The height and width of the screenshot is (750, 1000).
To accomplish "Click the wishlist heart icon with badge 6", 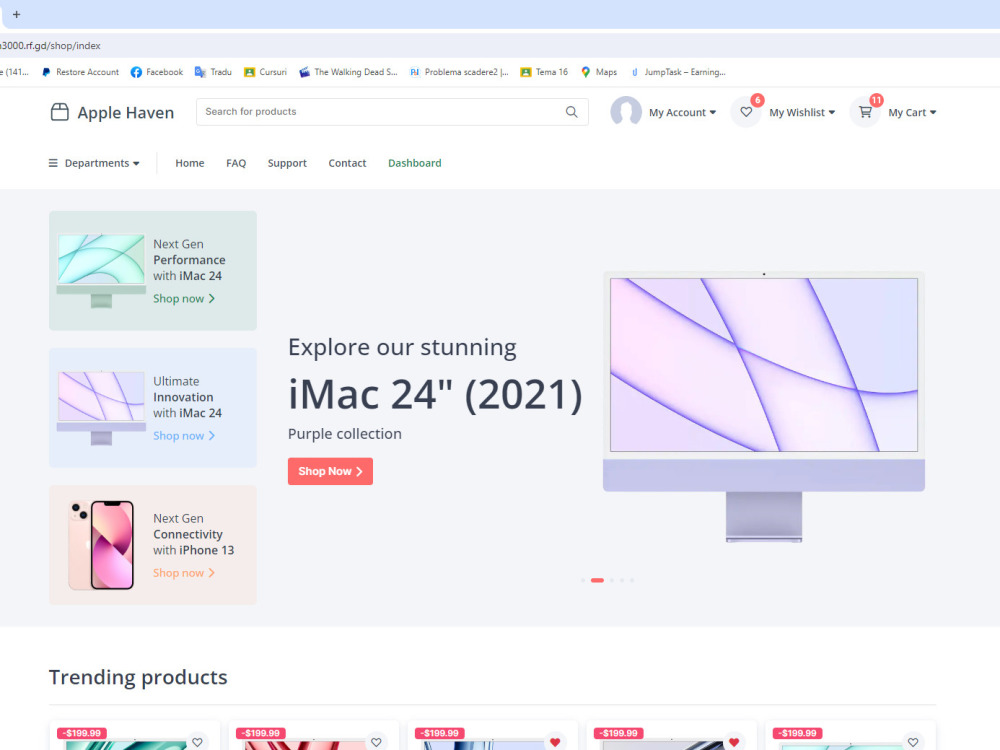I will coord(745,110).
